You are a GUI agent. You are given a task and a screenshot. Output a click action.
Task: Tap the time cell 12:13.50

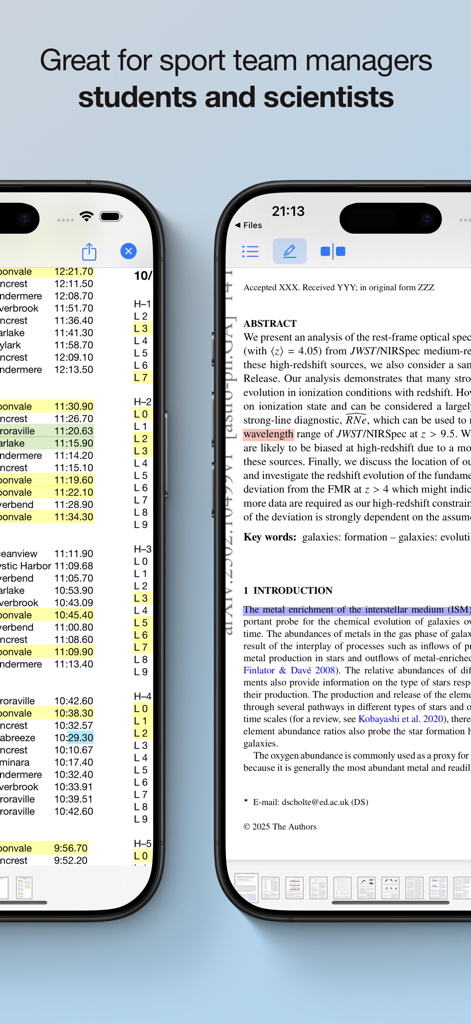[74, 370]
